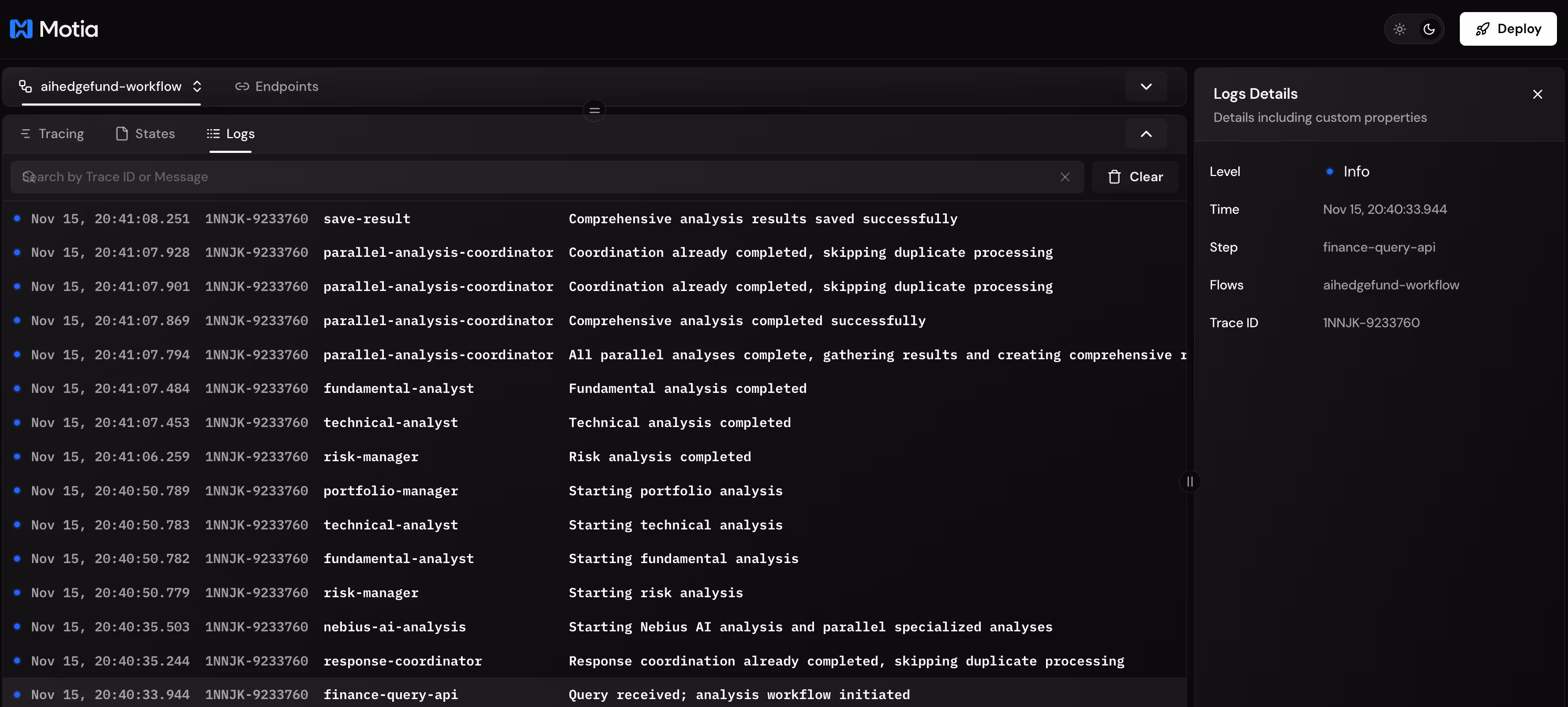Grab horizontal panel resize handle
The height and width of the screenshot is (707, 1568).
(594, 110)
